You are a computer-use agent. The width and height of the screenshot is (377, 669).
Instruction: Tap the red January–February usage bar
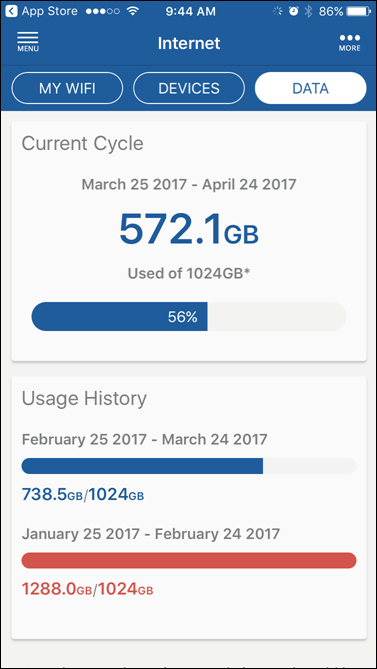pos(189,561)
